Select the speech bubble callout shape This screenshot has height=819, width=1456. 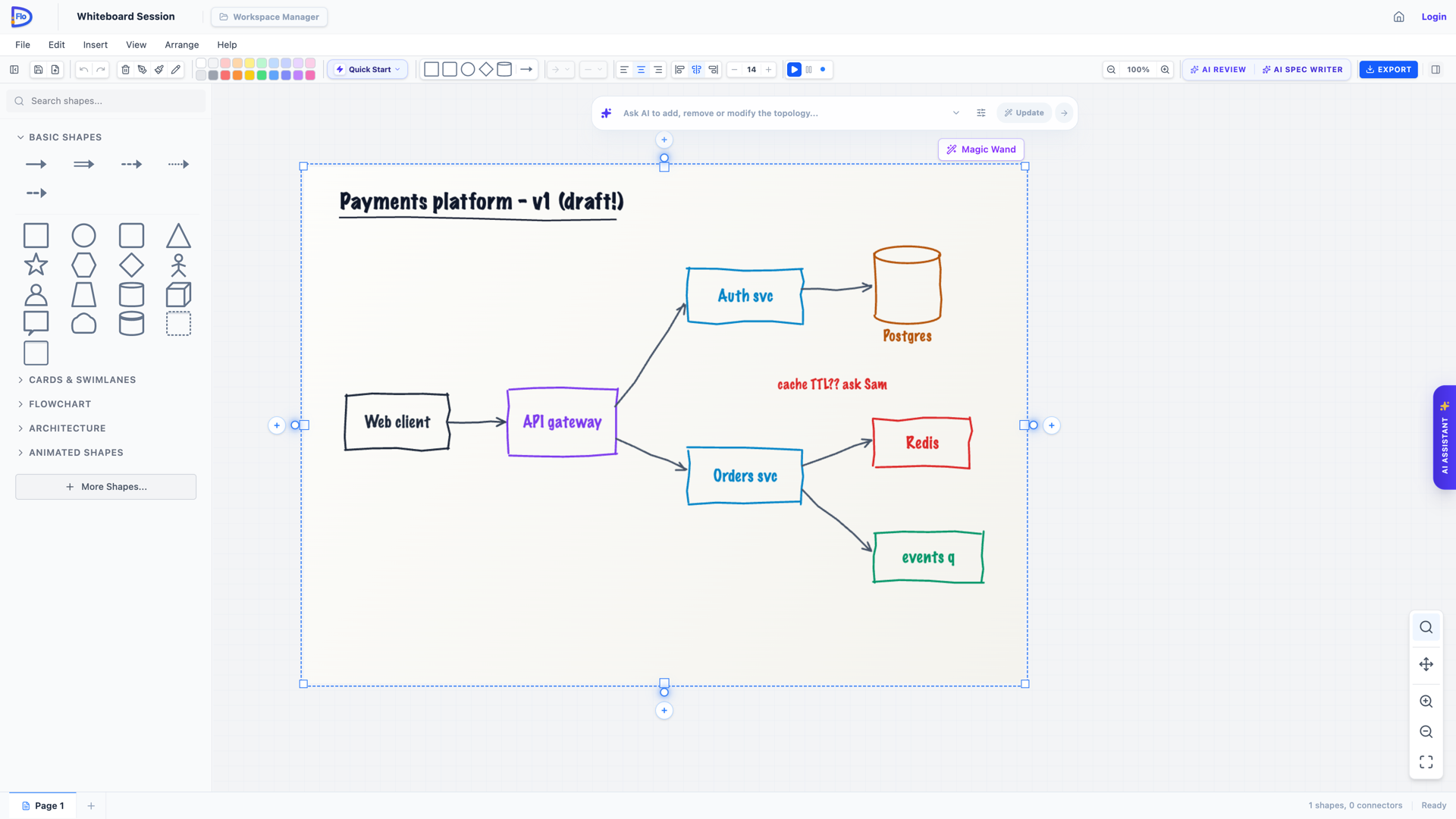pyautogui.click(x=36, y=324)
